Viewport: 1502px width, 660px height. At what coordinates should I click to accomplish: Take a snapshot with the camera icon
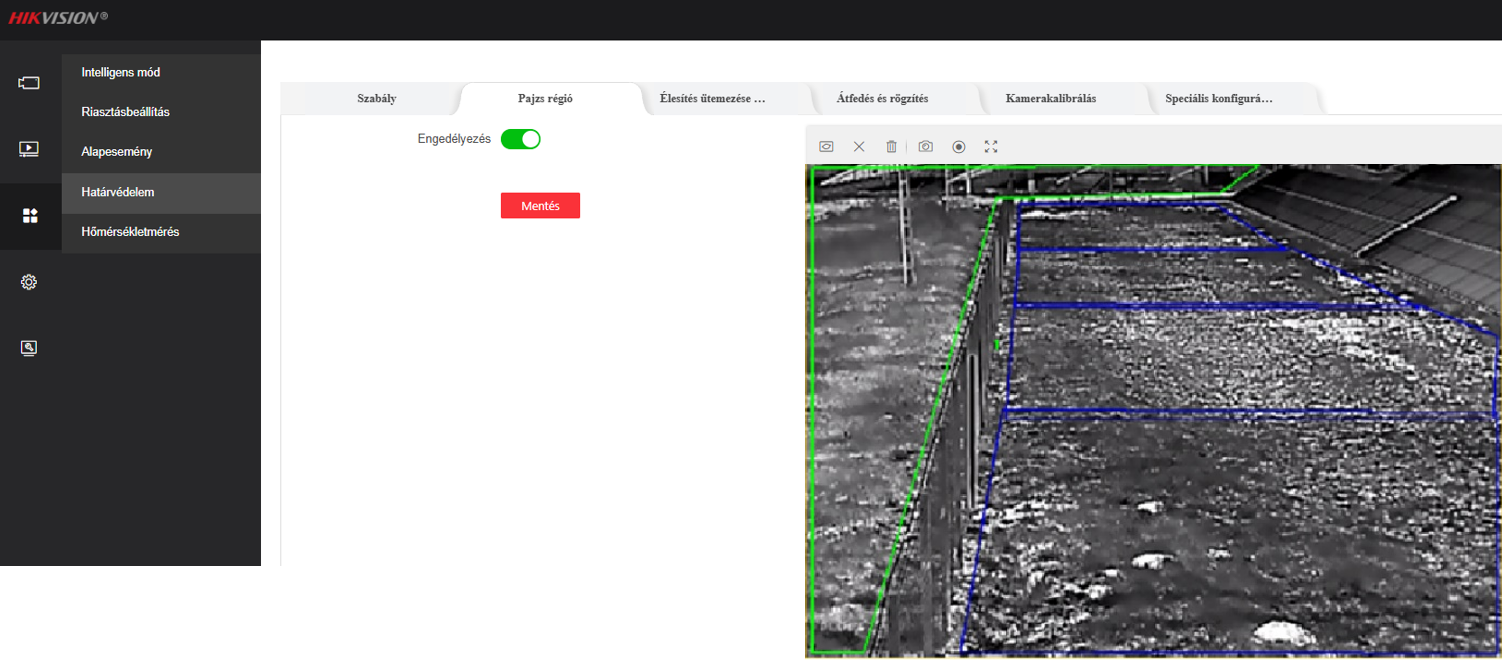[926, 146]
